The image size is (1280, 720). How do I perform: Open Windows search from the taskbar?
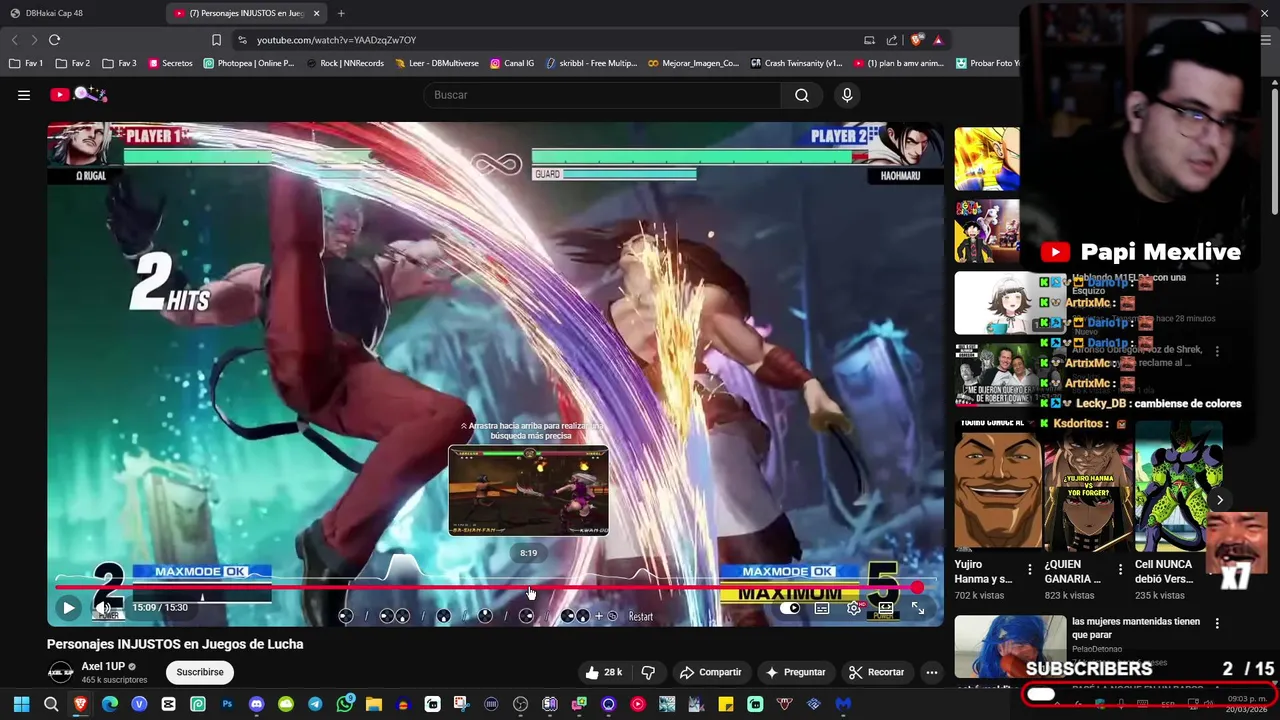click(51, 704)
